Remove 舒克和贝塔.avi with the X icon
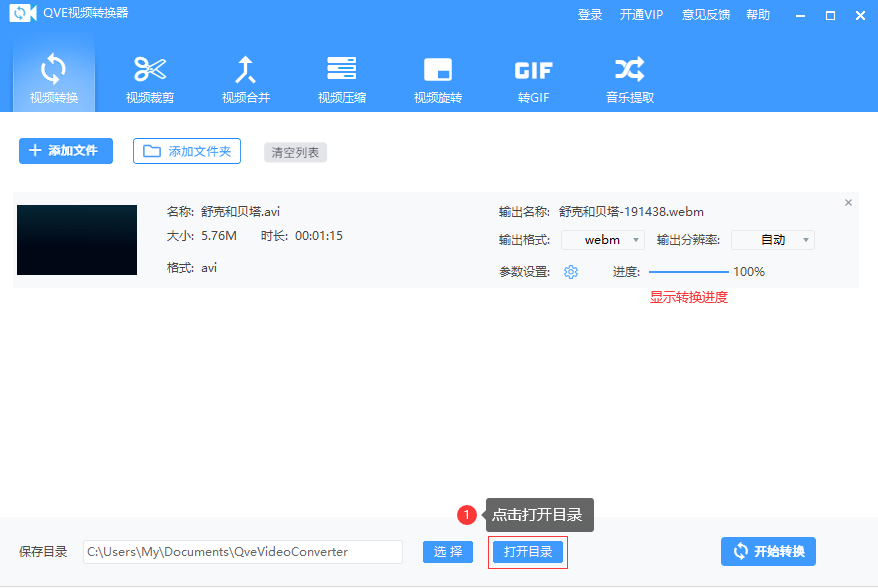The height and width of the screenshot is (588, 878). (x=848, y=203)
